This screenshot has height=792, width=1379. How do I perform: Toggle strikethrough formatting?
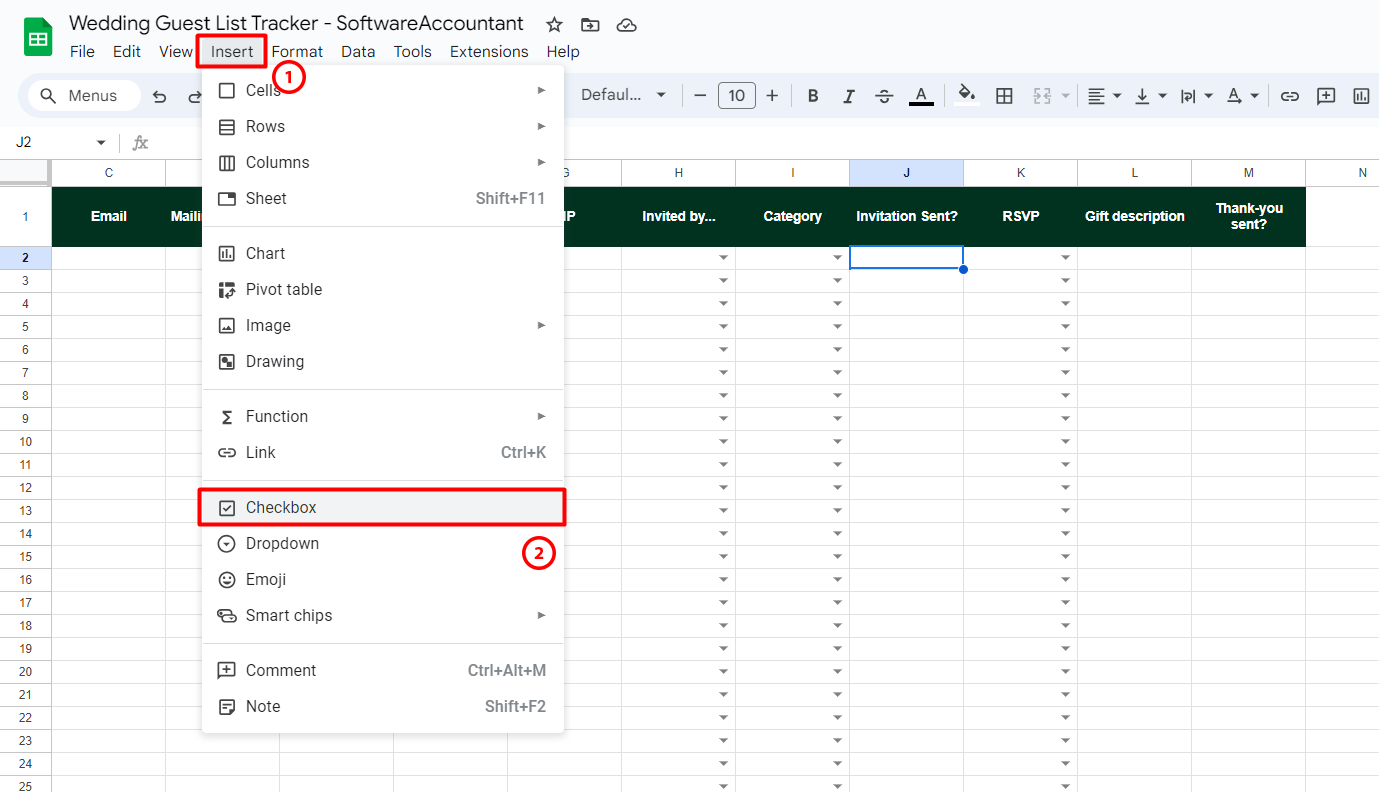pyautogui.click(x=884, y=96)
